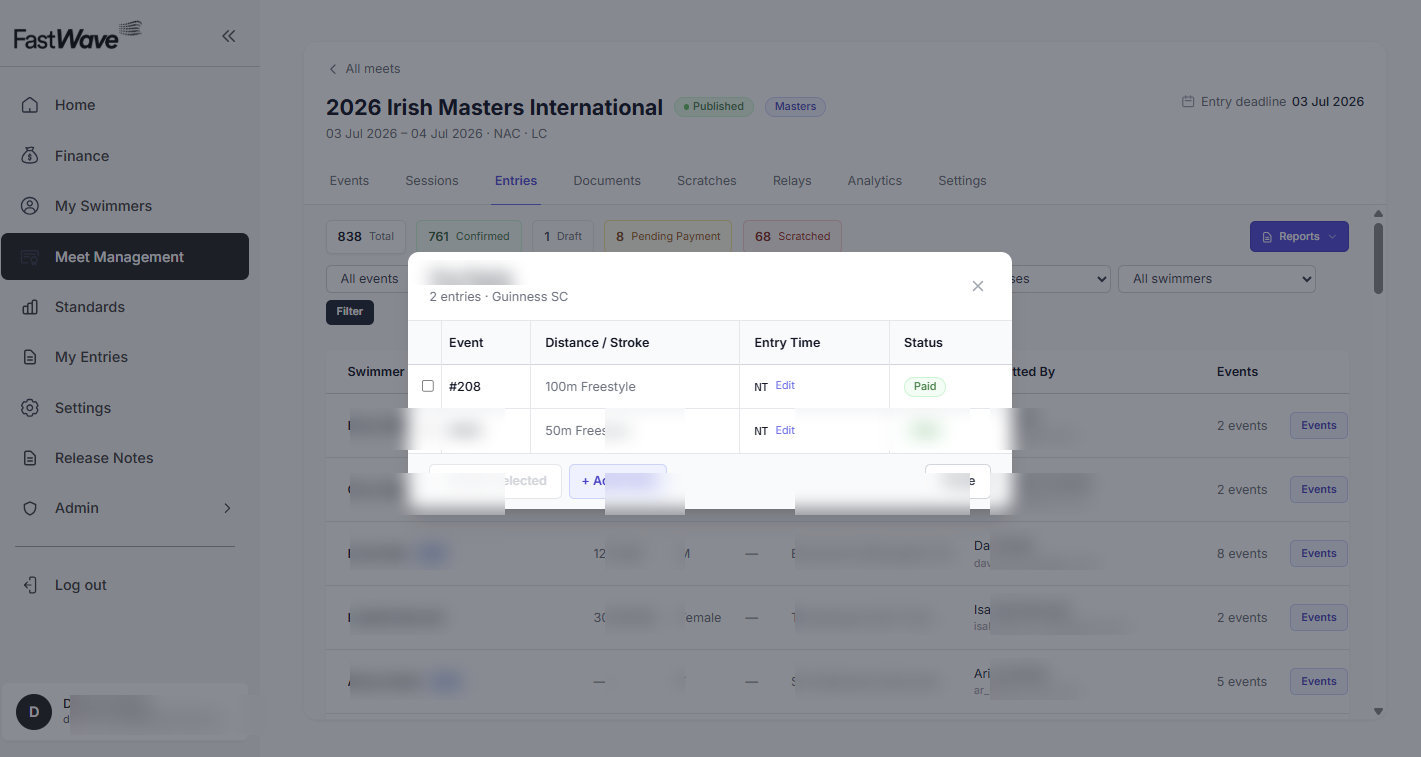Open the All swimmers dropdown
This screenshot has width=1421, height=757.
click(x=1217, y=279)
